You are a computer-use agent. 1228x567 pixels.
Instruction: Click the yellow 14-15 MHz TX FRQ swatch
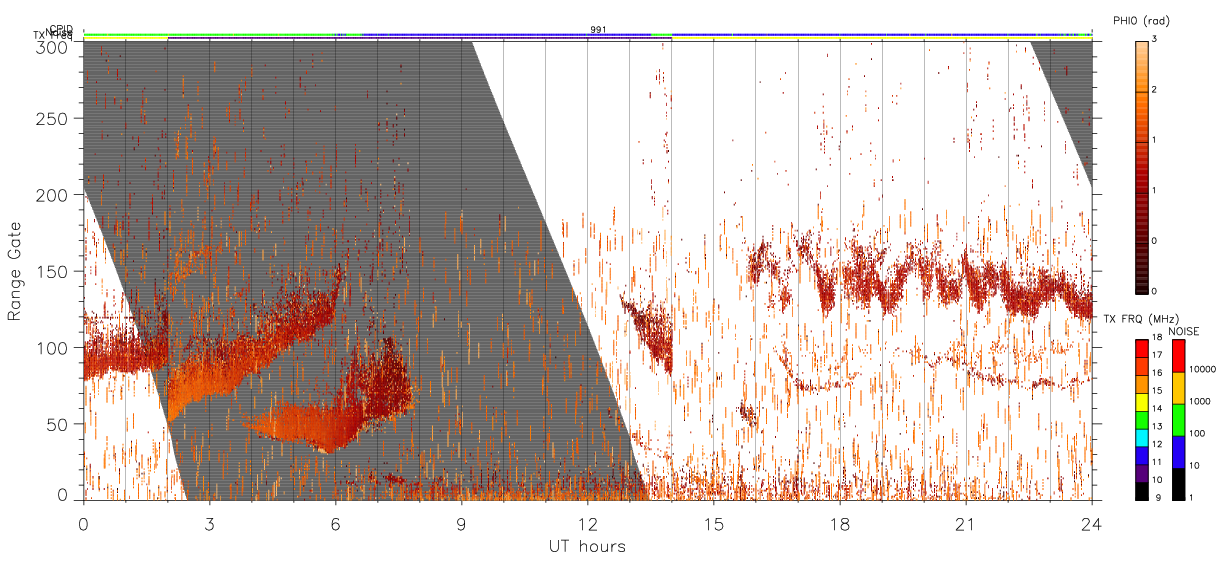(1141, 401)
